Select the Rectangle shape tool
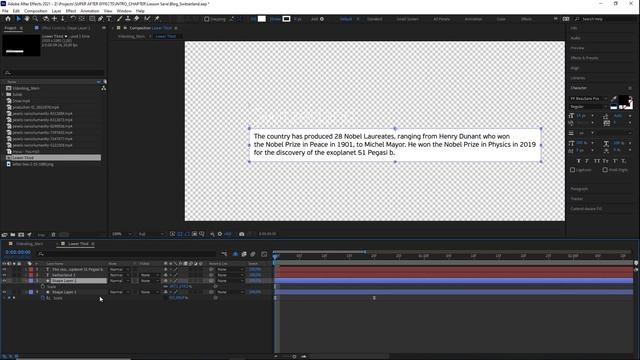 [x=92, y=19]
